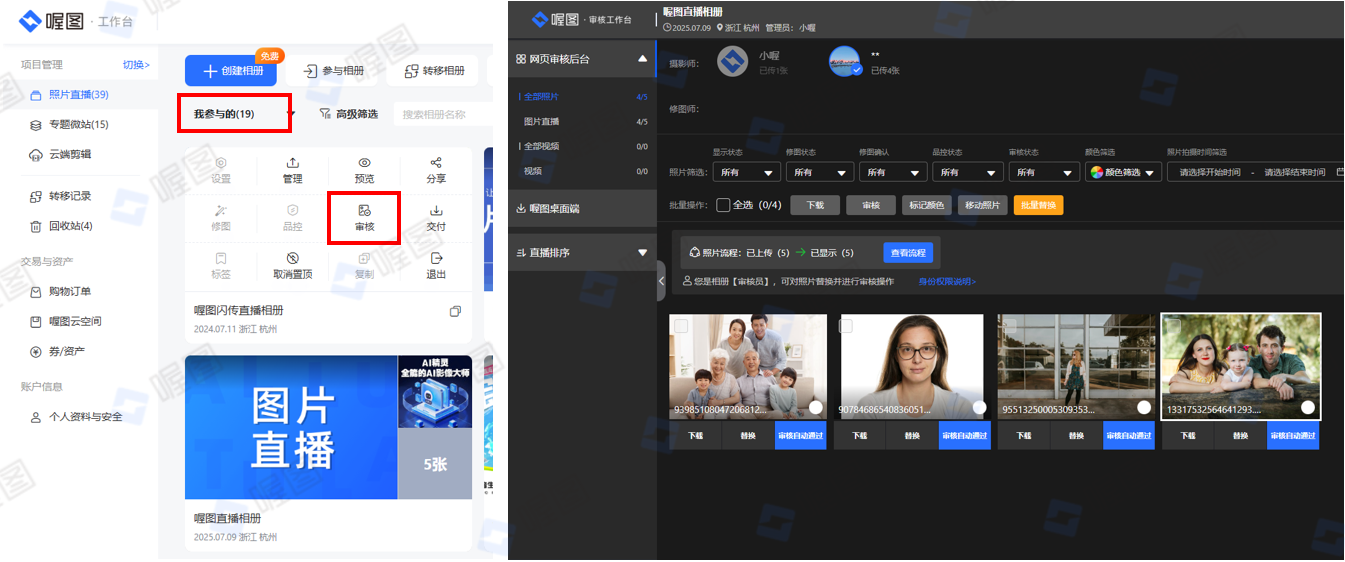Check the box on photo 13317532564641293
The height and width of the screenshot is (562, 1345).
point(1174,326)
